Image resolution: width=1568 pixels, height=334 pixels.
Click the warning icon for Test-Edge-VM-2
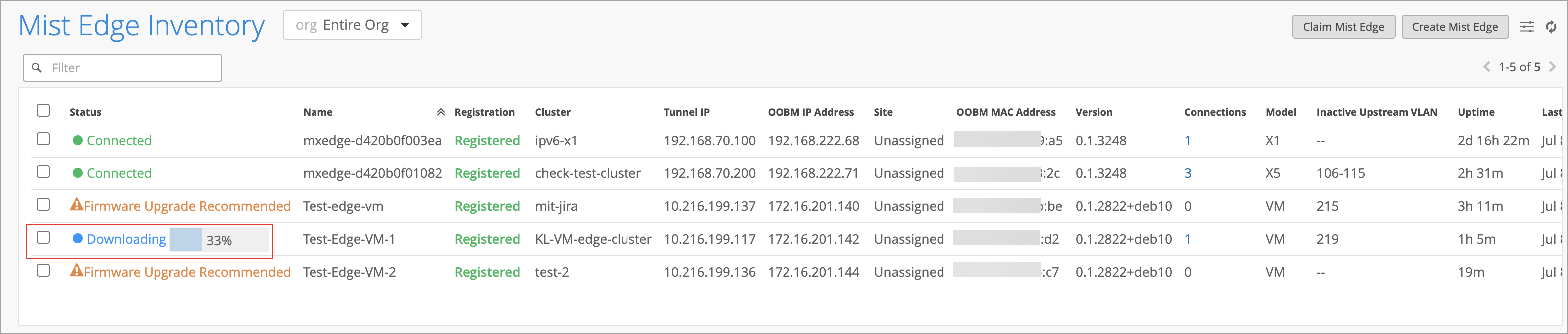coord(77,271)
